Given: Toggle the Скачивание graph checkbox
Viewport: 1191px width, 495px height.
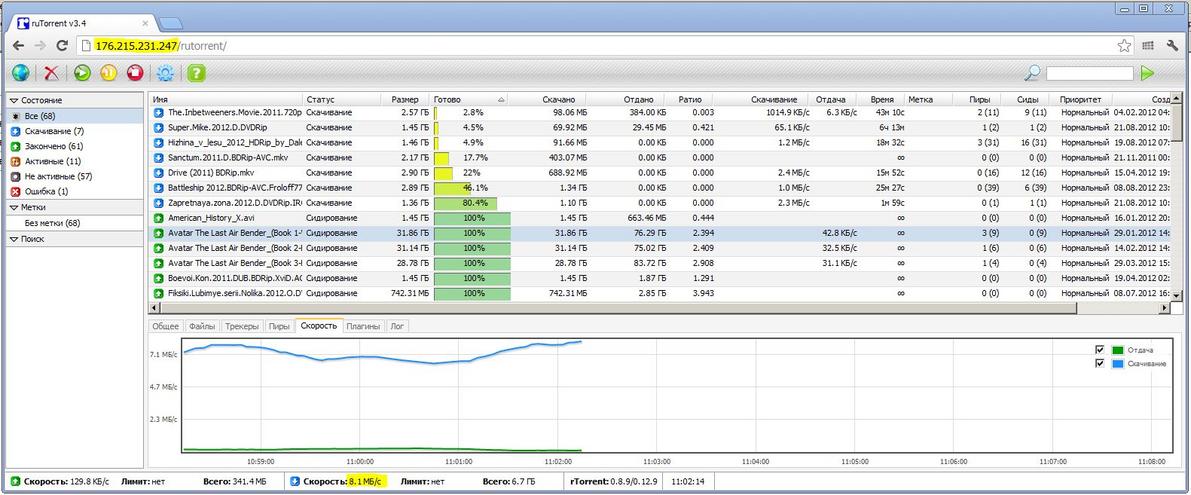Looking at the screenshot, I should (1100, 364).
